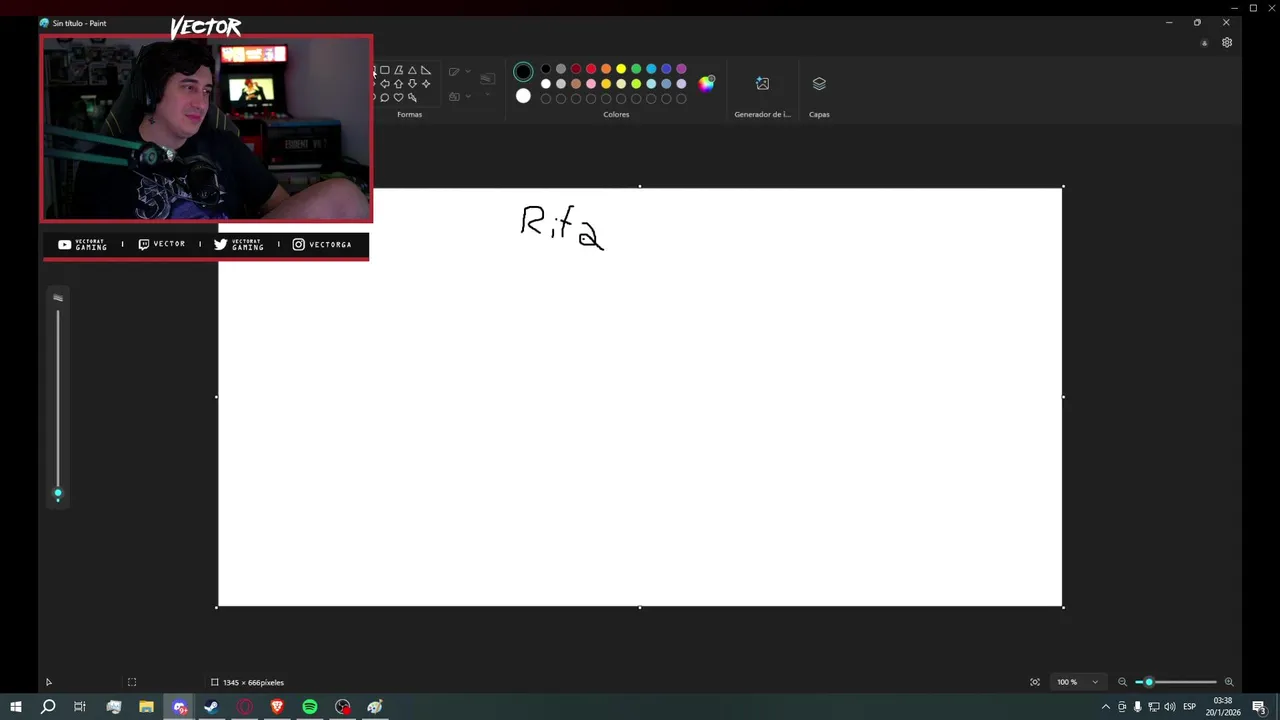Open OBS Studio from the taskbar
Screen dimensions: 1280x720
343,707
